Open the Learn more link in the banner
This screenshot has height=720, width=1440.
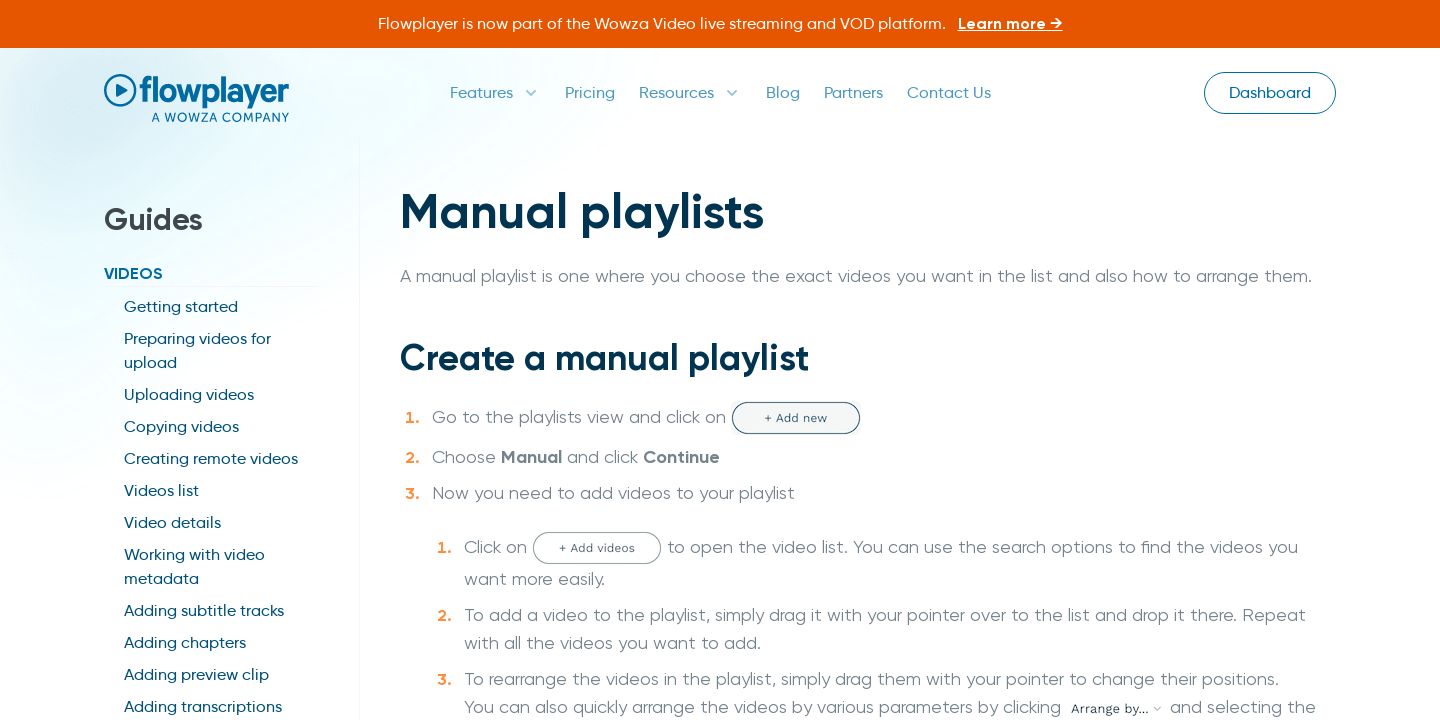pyautogui.click(x=1009, y=23)
